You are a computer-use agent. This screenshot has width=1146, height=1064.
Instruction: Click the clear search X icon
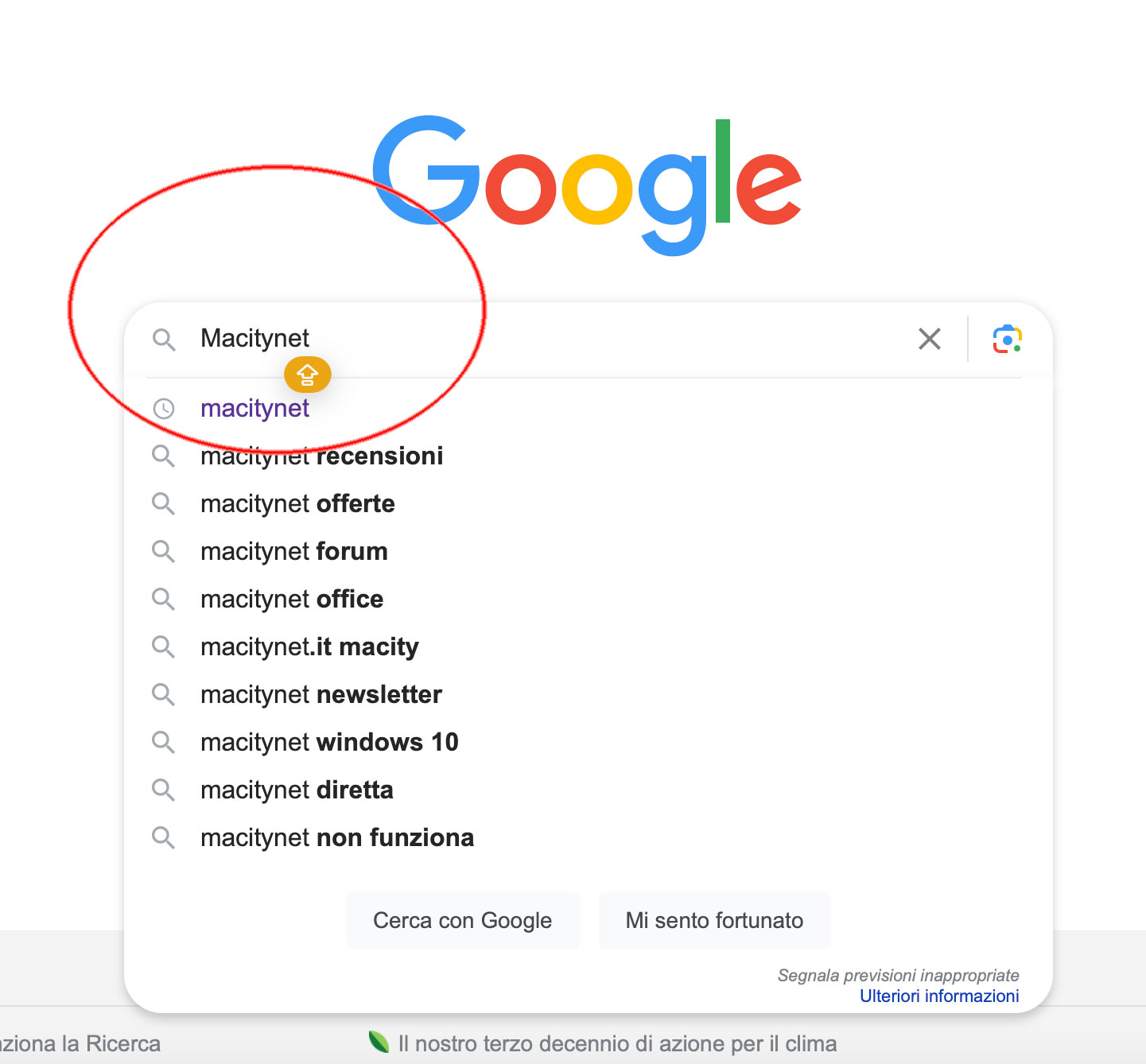[929, 339]
